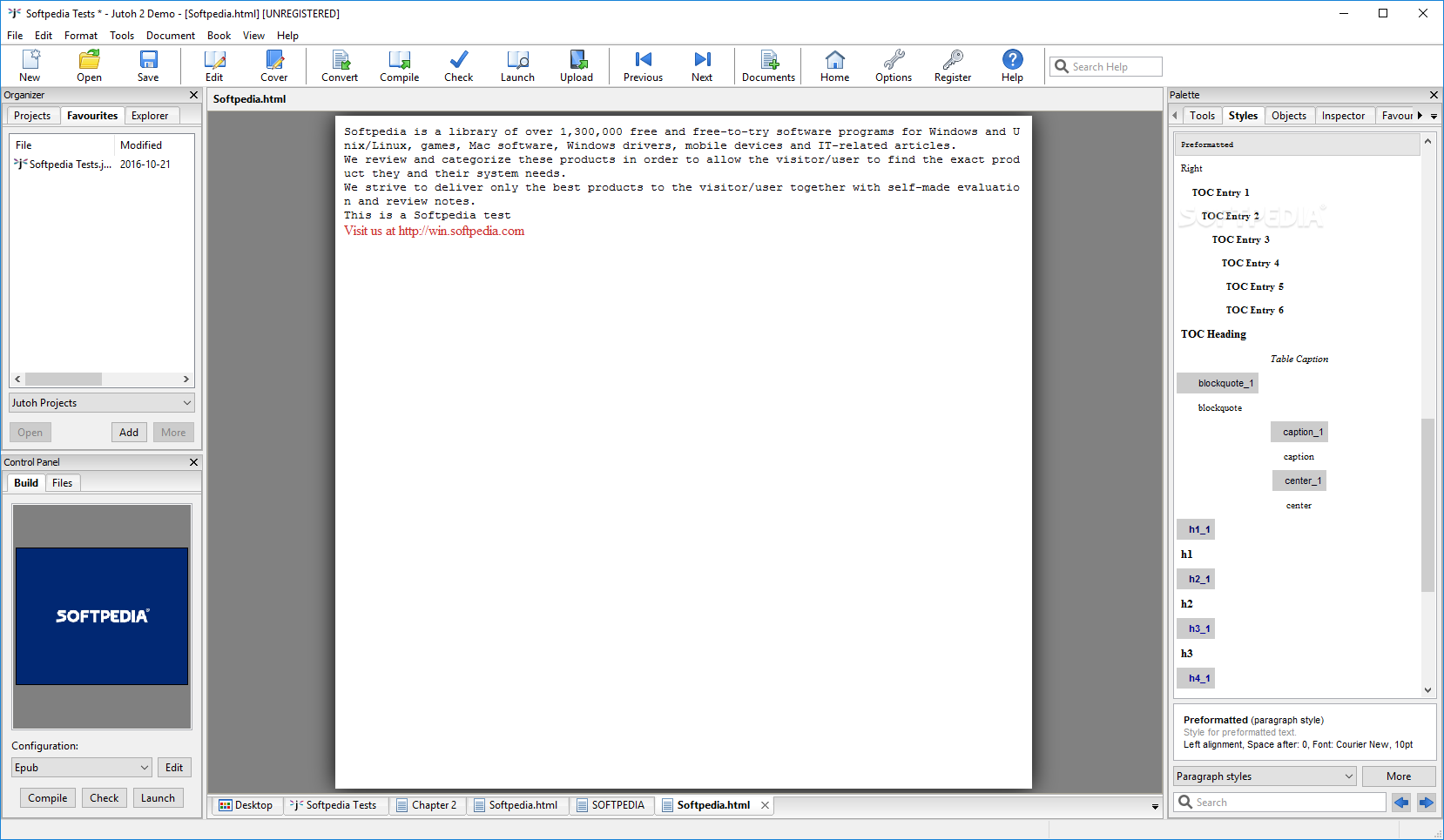Select the blockquote_1 style
Screen dimensions: 1444x840
tap(1218, 384)
